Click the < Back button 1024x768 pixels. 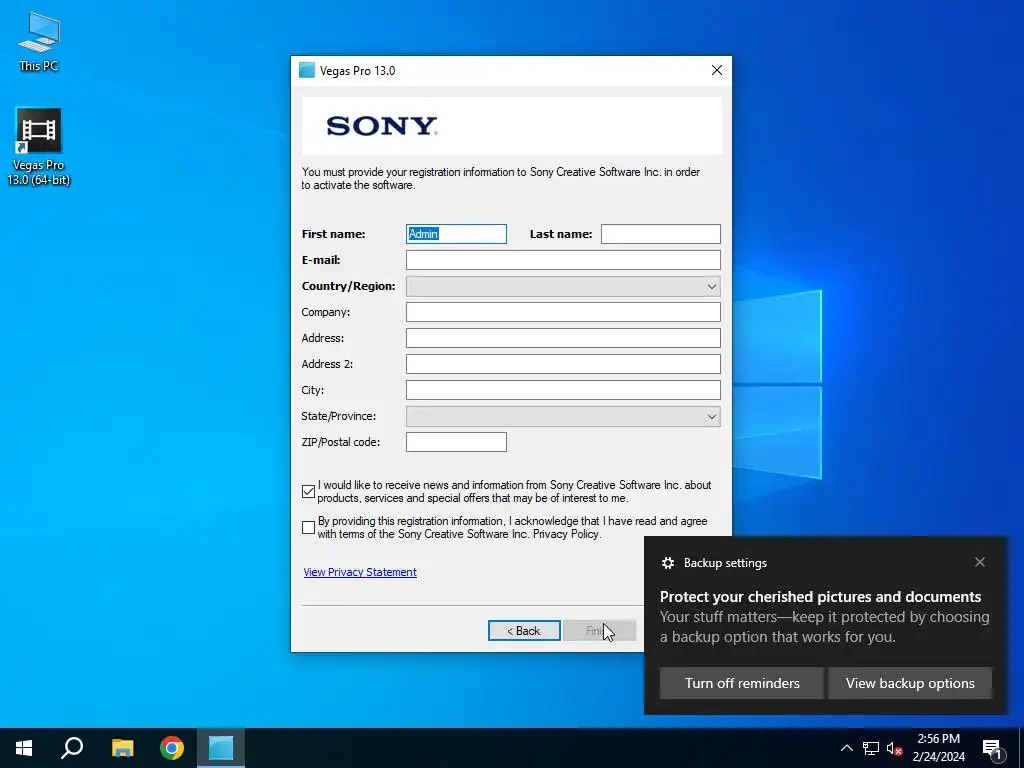click(524, 631)
